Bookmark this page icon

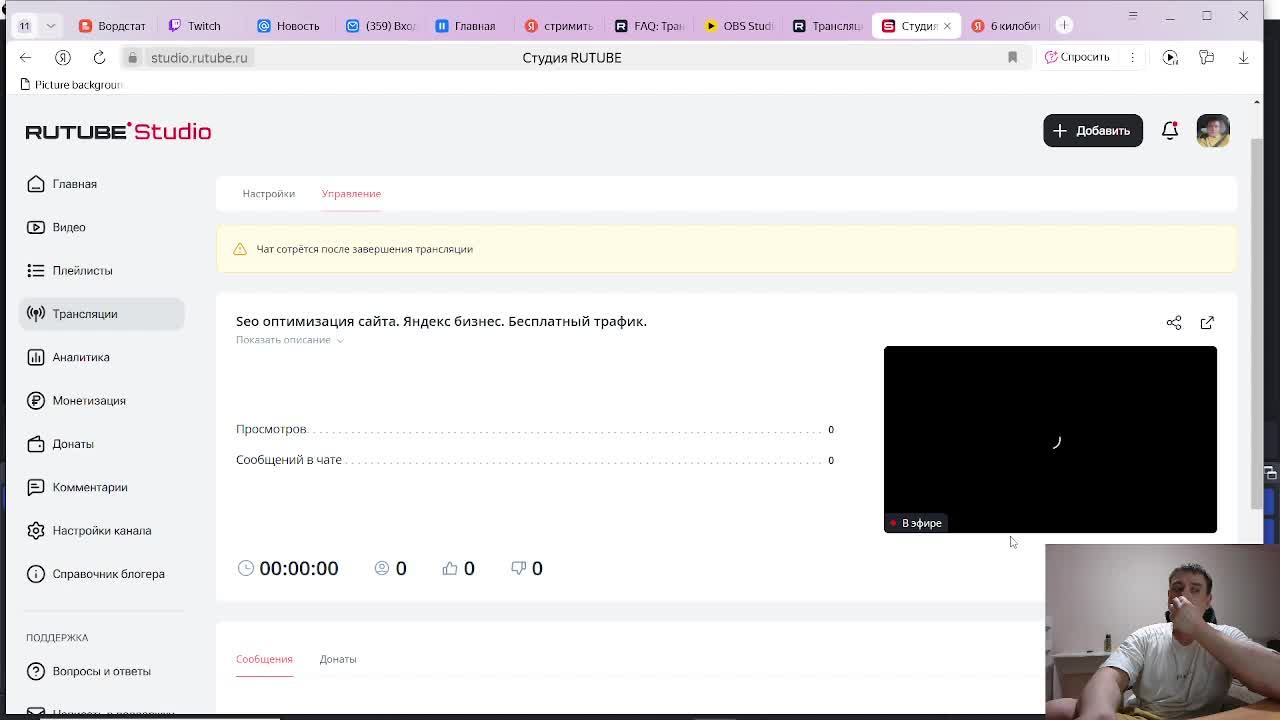tap(1012, 58)
